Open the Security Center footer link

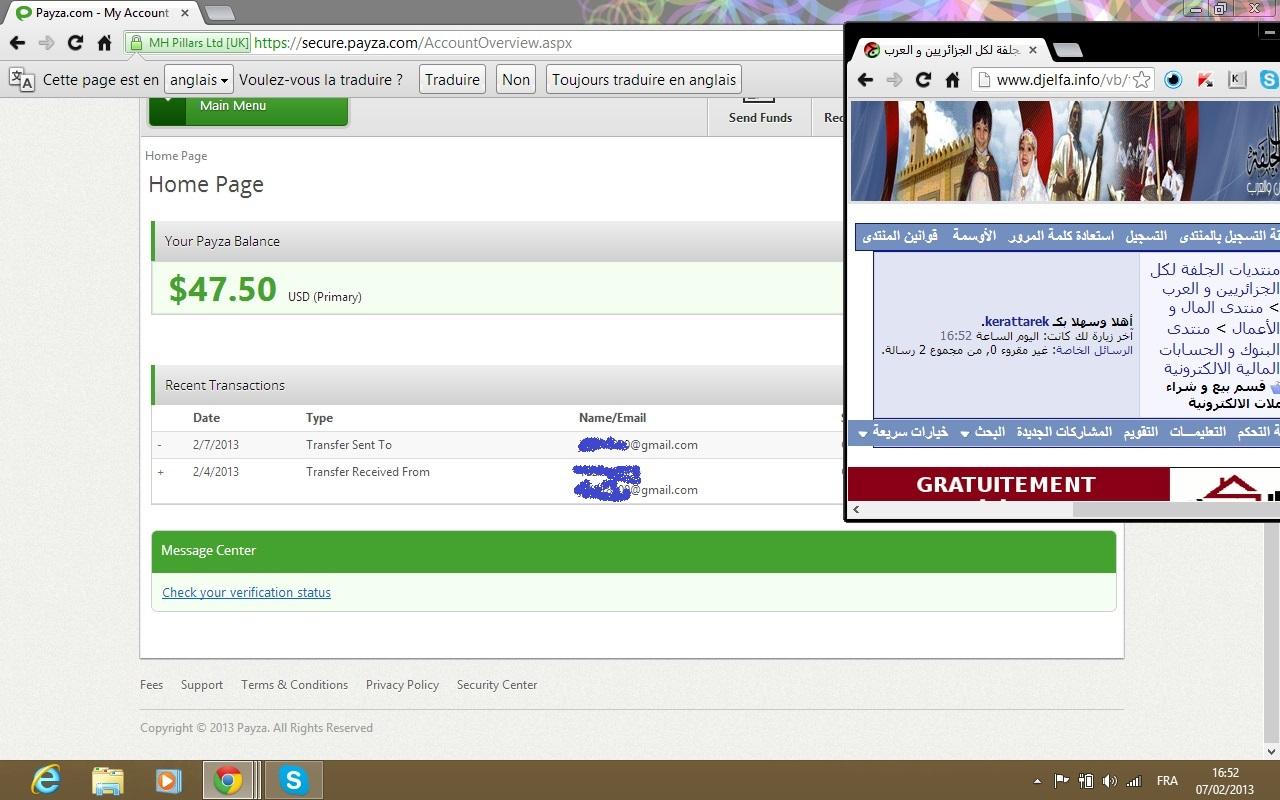497,685
